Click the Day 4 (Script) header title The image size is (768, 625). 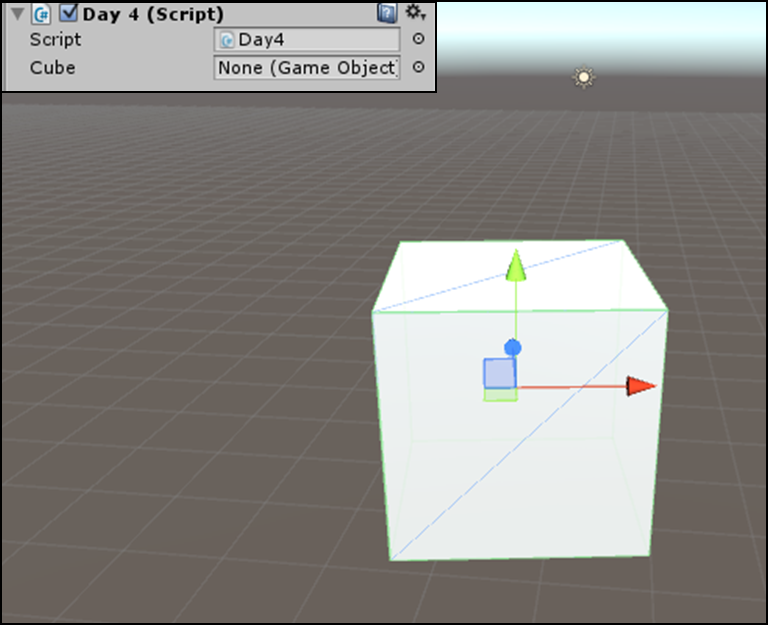click(153, 14)
